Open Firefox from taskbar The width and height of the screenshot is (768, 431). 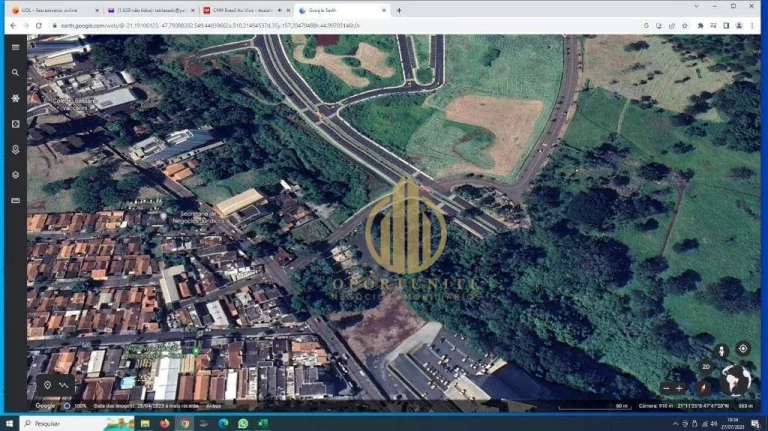pos(165,423)
